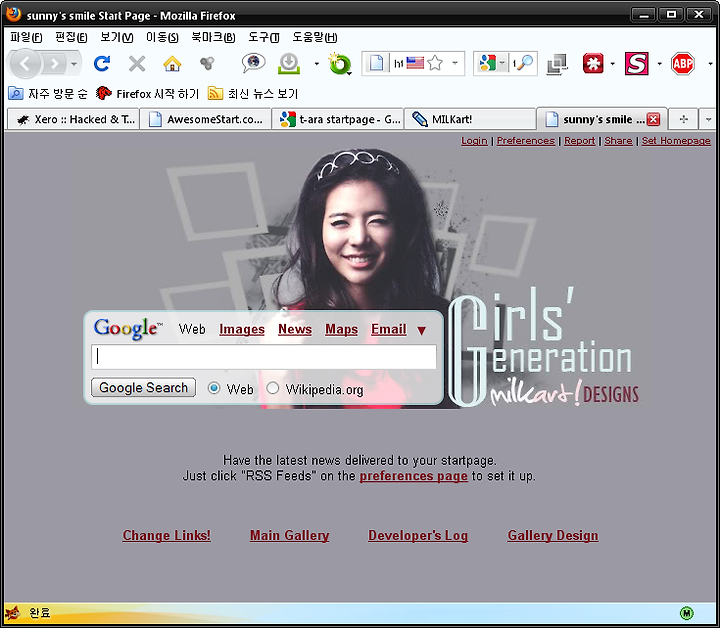Viewport: 720px width, 628px height.
Task: Click the Report link
Action: pyautogui.click(x=579, y=140)
